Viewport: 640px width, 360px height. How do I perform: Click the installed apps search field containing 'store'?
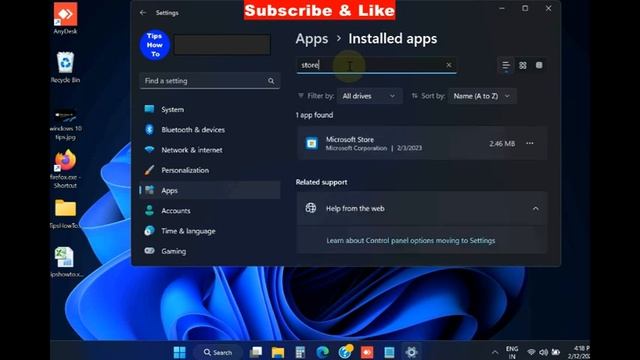click(376, 65)
